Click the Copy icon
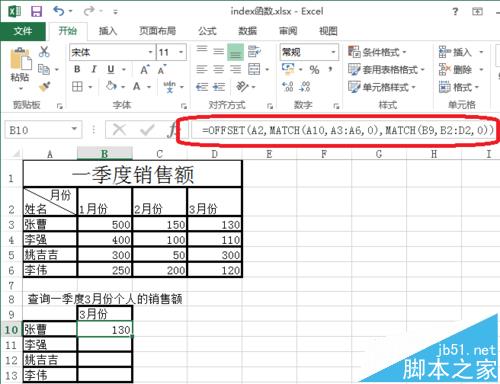The image size is (500, 384). pyautogui.click(x=44, y=69)
